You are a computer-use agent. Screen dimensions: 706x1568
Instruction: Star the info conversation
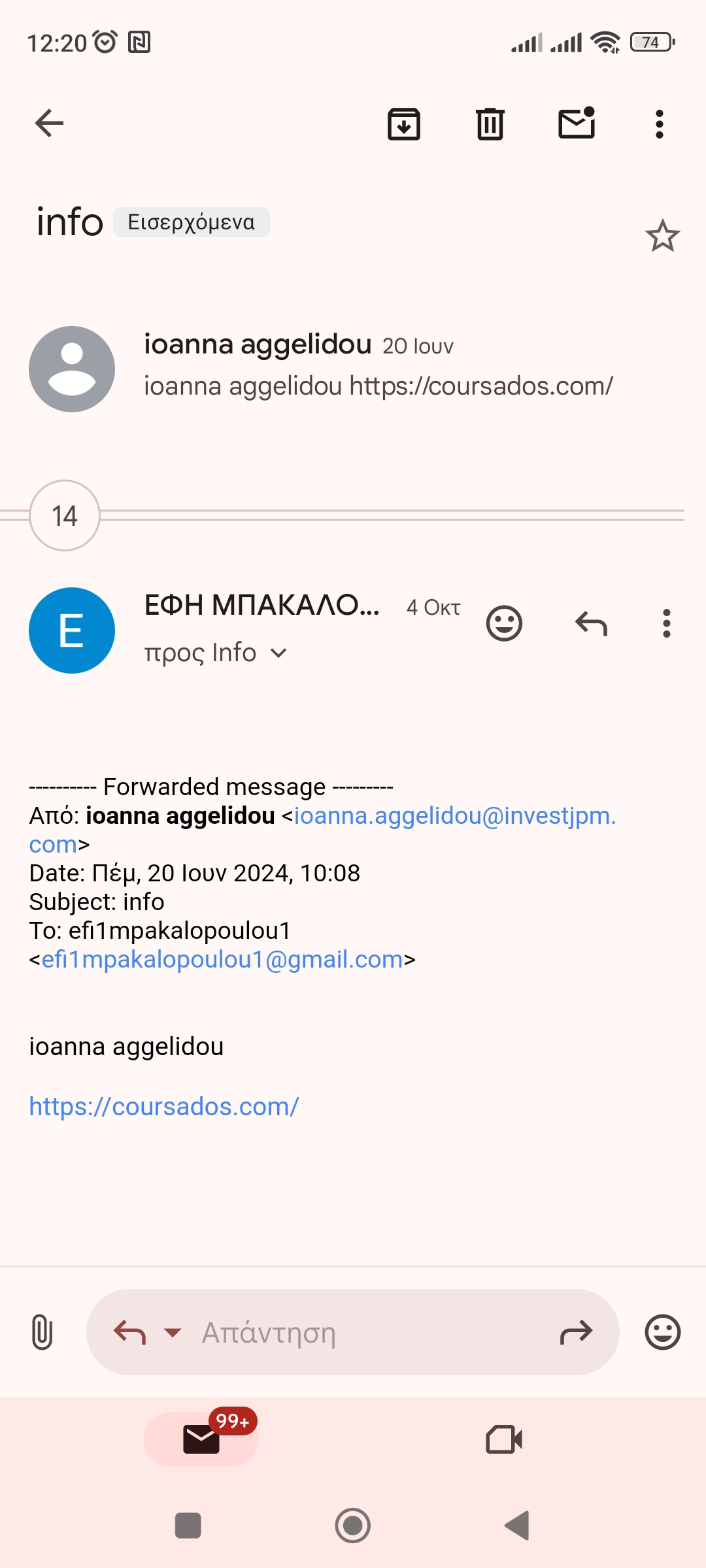tap(662, 236)
